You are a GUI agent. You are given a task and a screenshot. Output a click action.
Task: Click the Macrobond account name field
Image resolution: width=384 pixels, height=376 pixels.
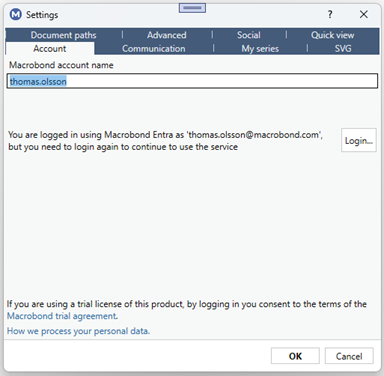point(192,81)
